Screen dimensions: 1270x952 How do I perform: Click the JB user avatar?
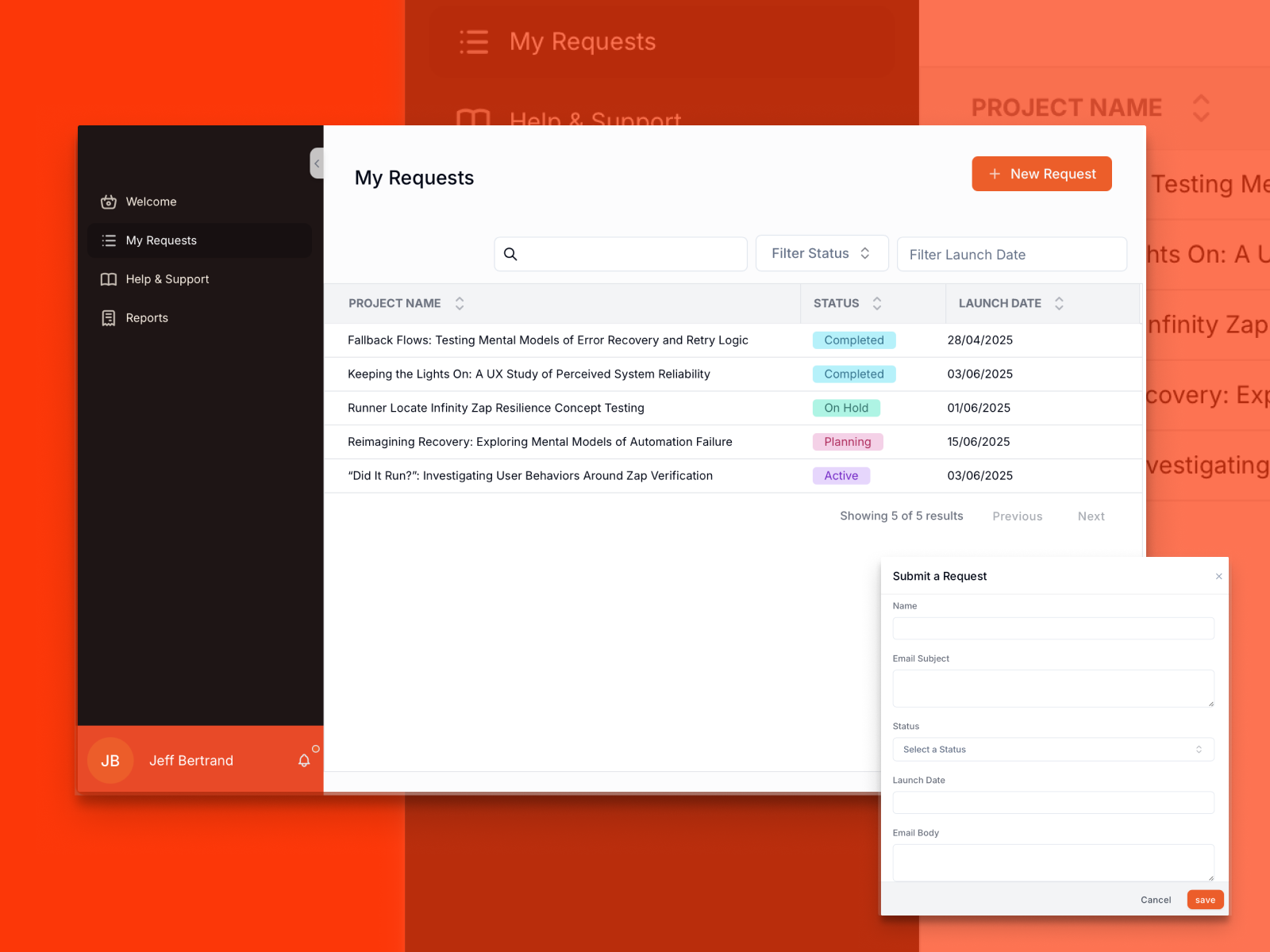110,761
